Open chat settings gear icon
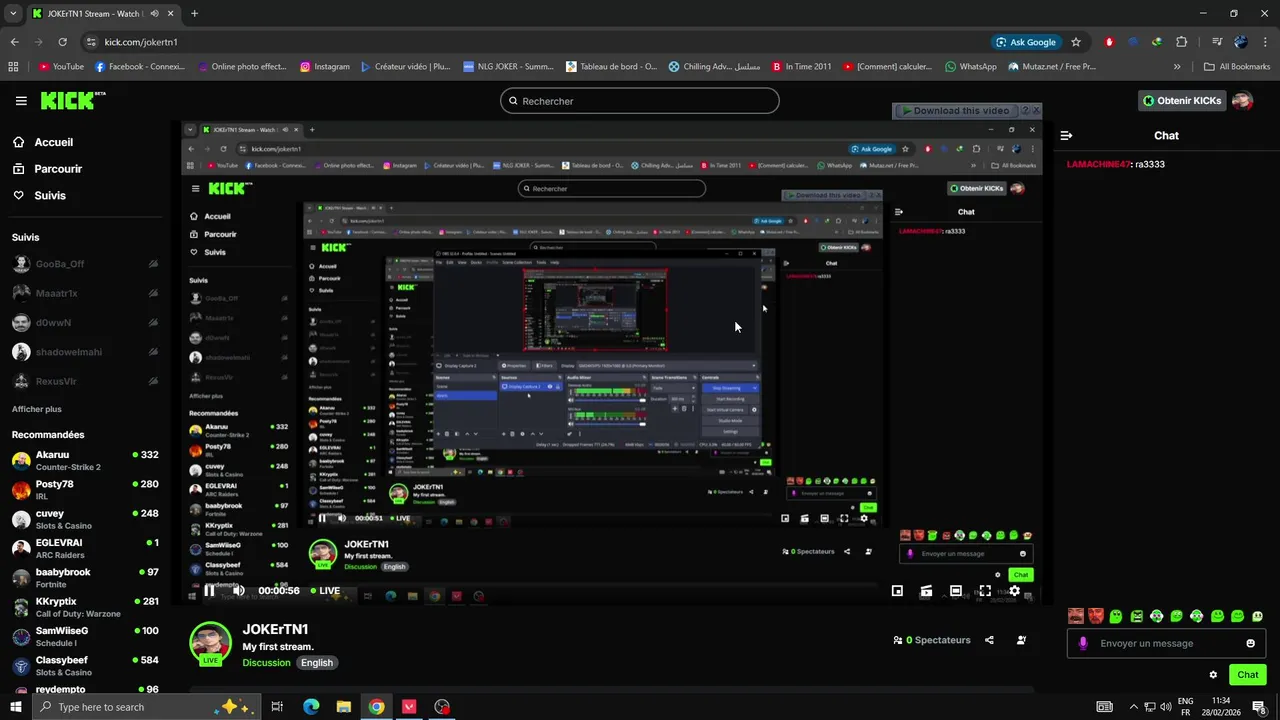The height and width of the screenshot is (720, 1280). tap(1213, 675)
